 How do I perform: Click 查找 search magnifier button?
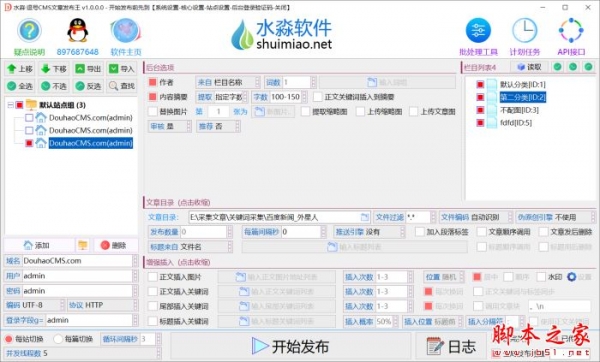click(121, 86)
